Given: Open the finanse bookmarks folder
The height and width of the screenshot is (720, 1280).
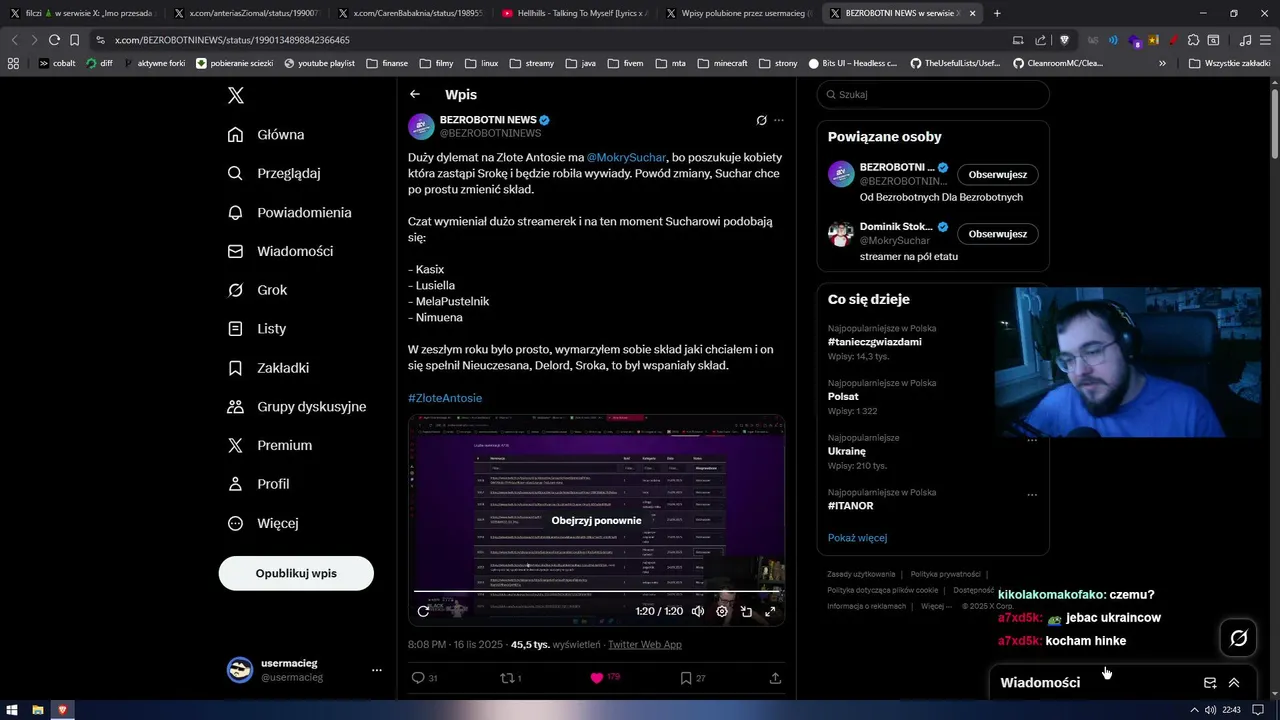Looking at the screenshot, I should [387, 63].
